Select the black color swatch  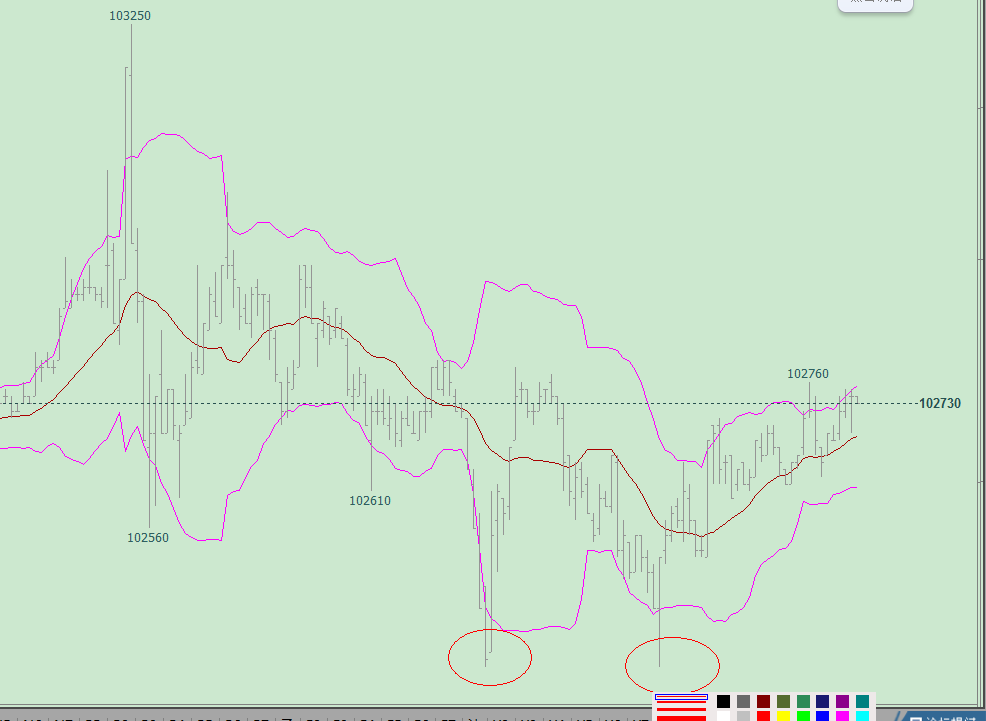click(723, 702)
